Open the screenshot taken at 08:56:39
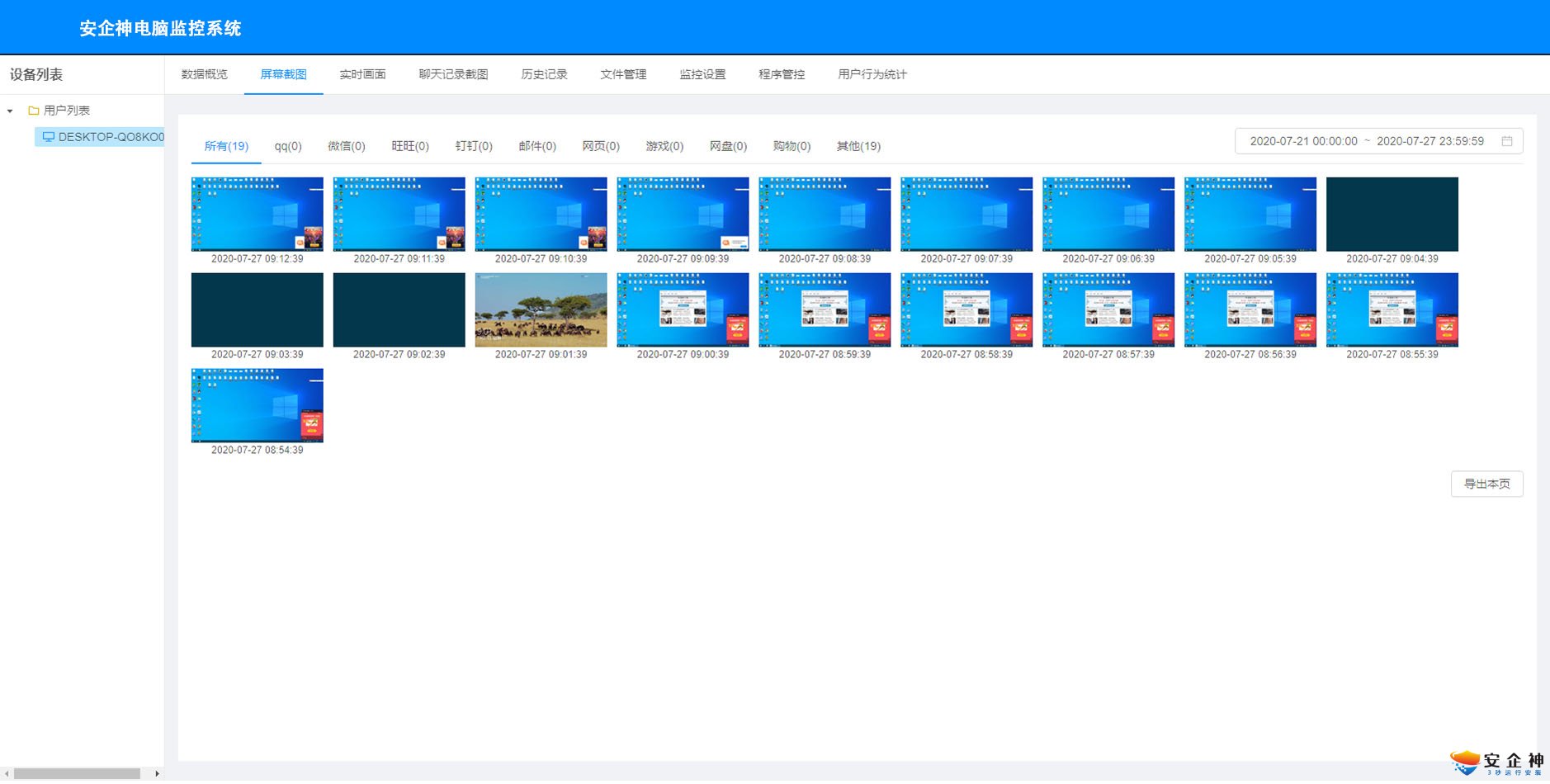 point(1250,309)
